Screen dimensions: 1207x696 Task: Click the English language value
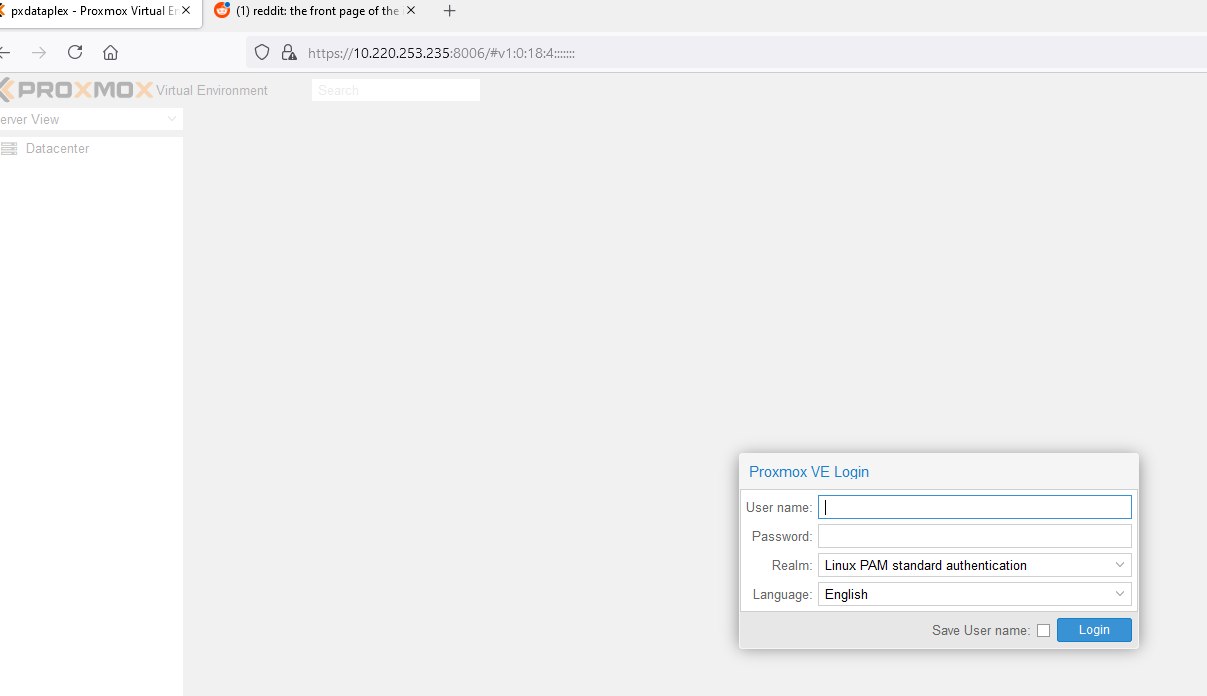pos(846,594)
